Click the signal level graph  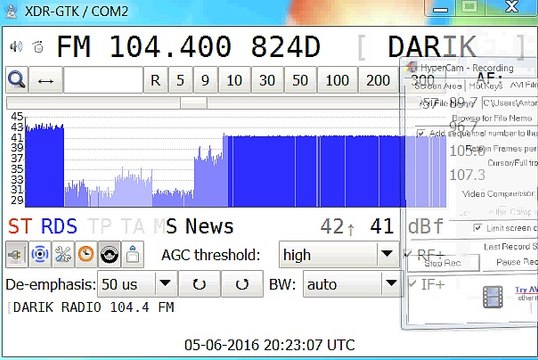[235, 162]
